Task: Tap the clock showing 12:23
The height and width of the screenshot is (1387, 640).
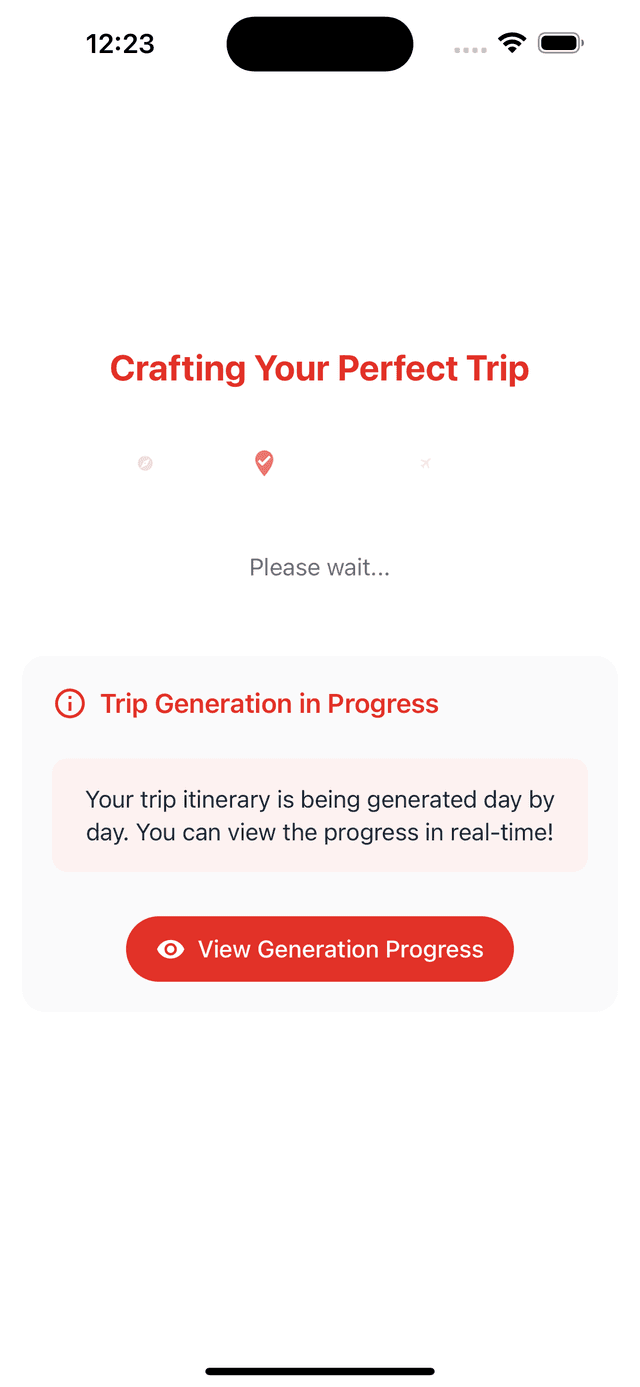Action: pos(121,43)
